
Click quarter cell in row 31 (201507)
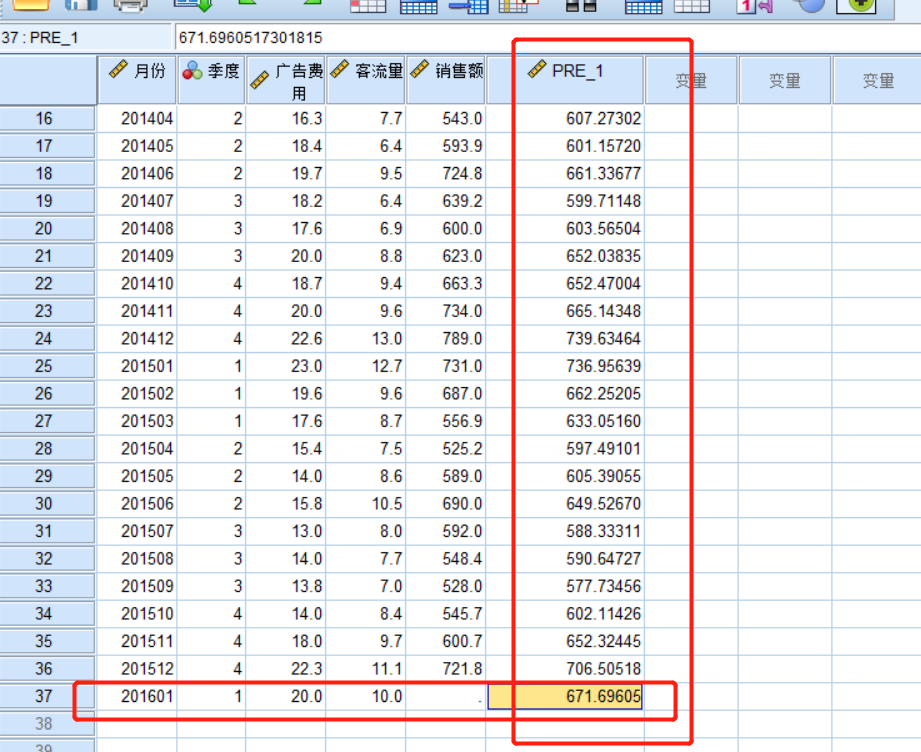click(211, 531)
